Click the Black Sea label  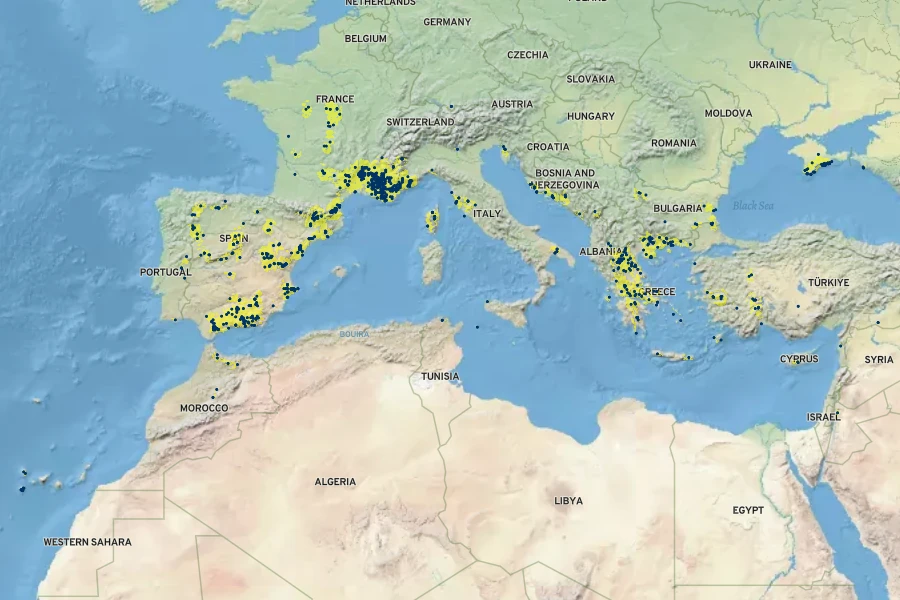(x=753, y=206)
